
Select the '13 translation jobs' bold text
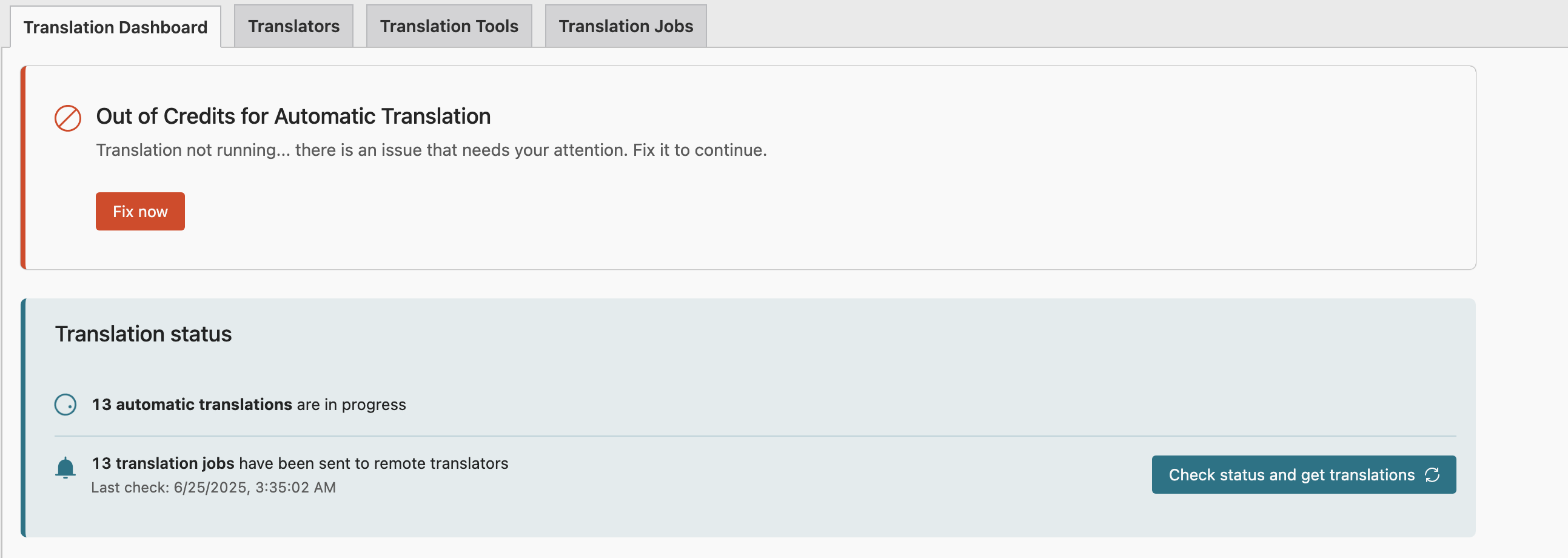coord(163,463)
